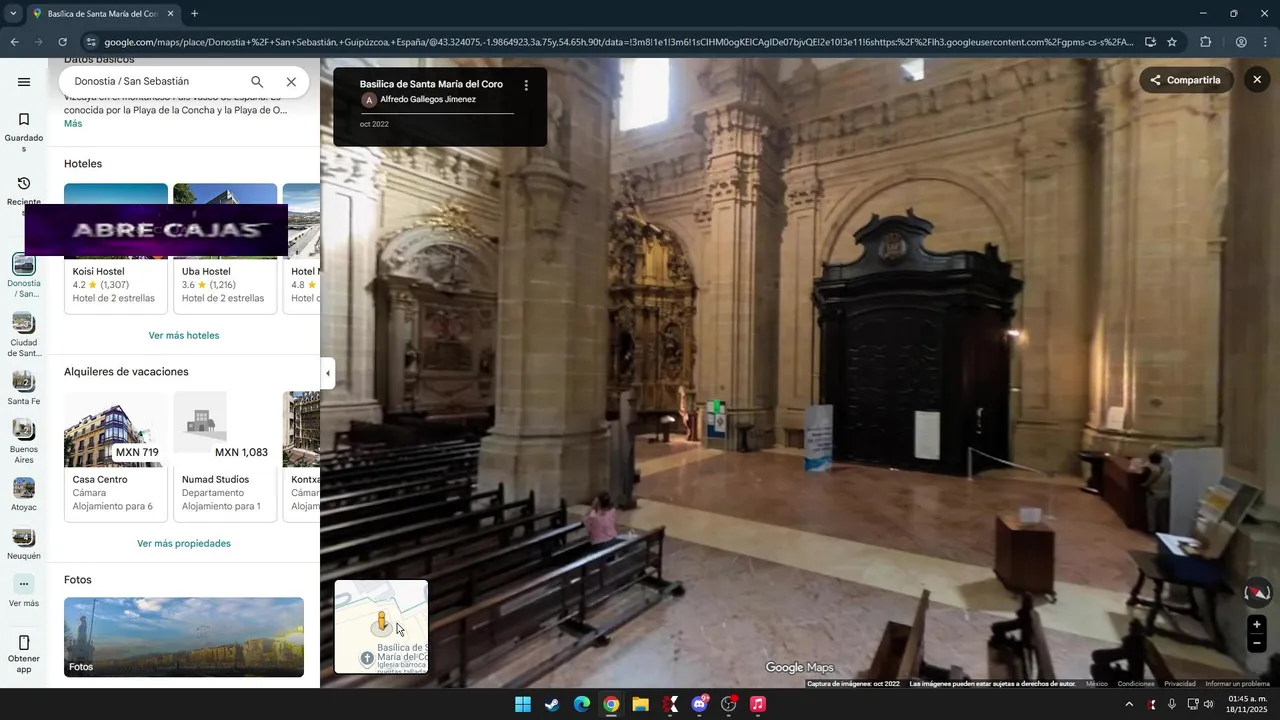Bookmark this page with the star icon
Screen dimensions: 1280x720
point(1172,42)
